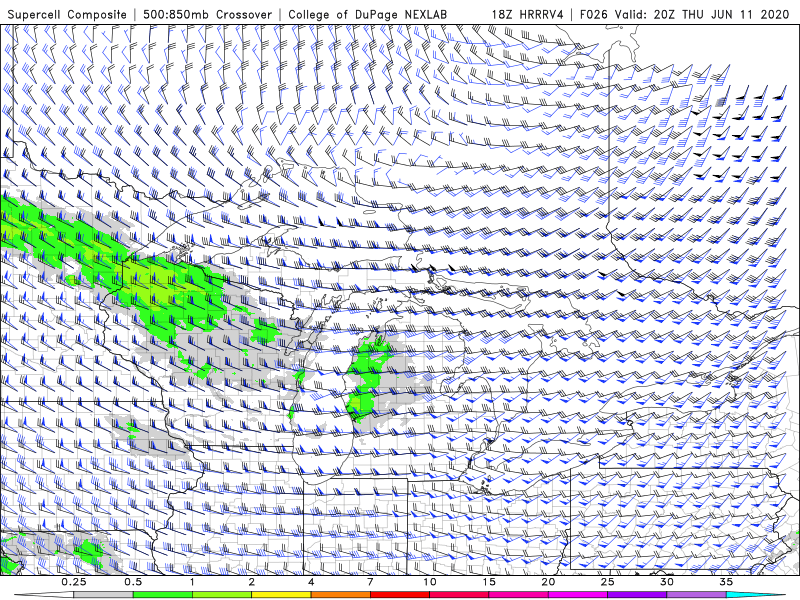This screenshot has height=600, width=800.
Task: Click the "7" legend value
Action: (x=370, y=582)
